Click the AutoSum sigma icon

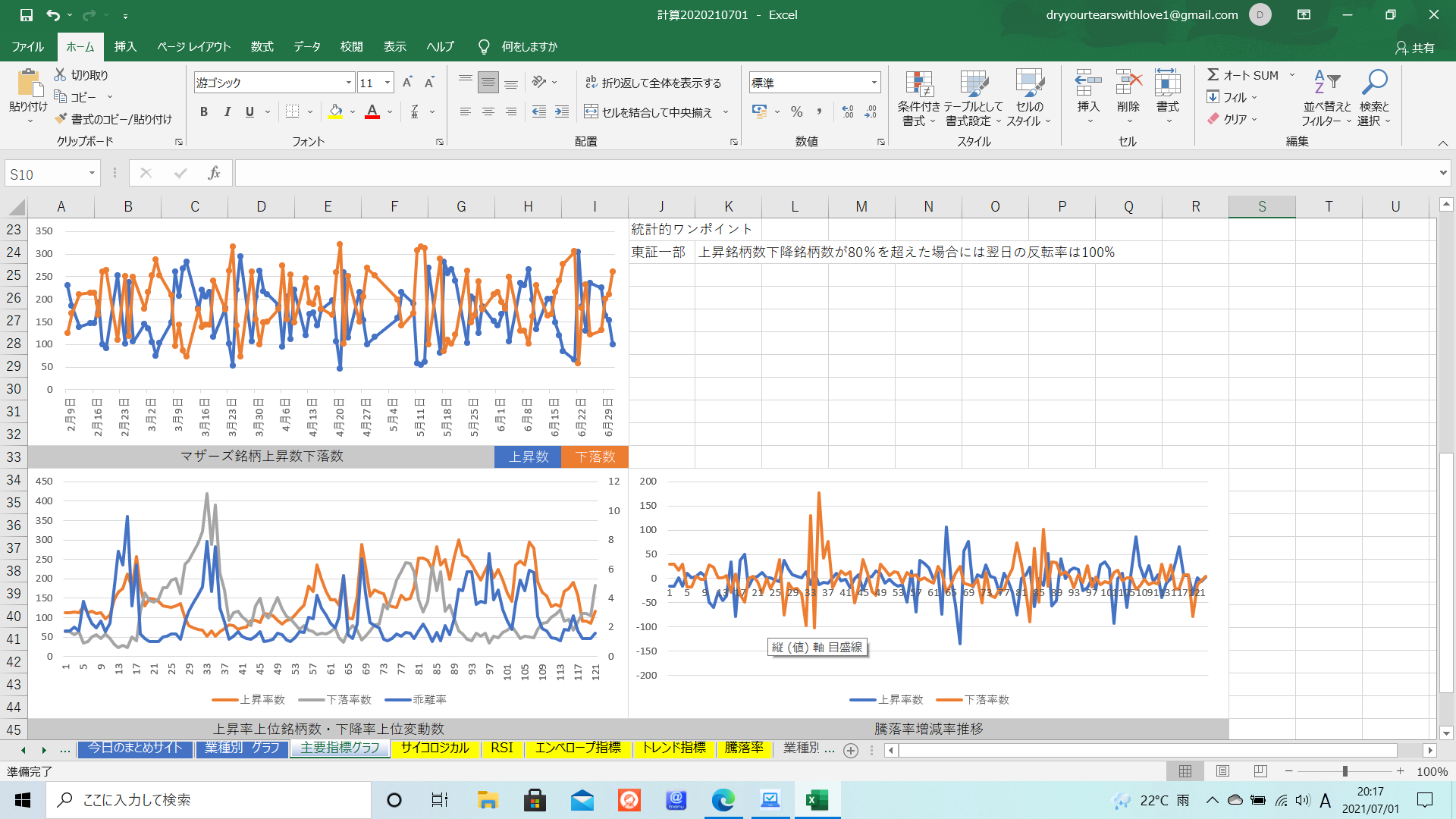[x=1213, y=75]
